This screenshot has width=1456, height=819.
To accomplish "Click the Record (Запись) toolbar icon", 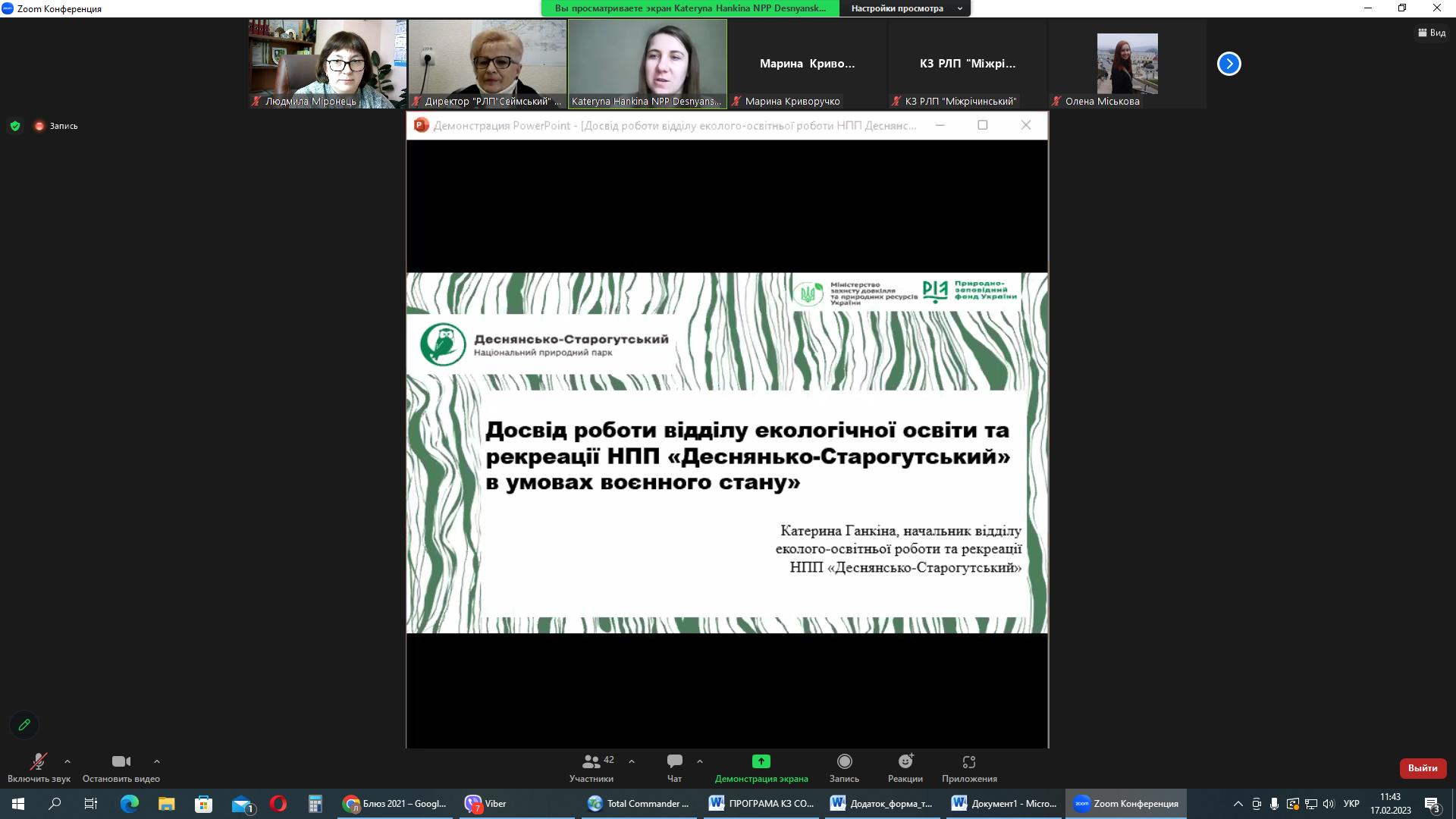I will click(x=844, y=761).
